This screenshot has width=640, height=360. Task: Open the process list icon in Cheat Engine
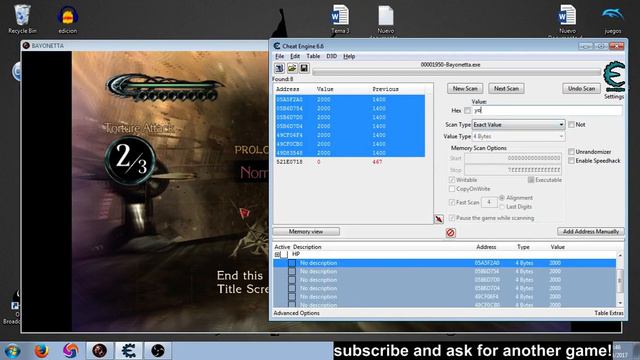(280, 68)
